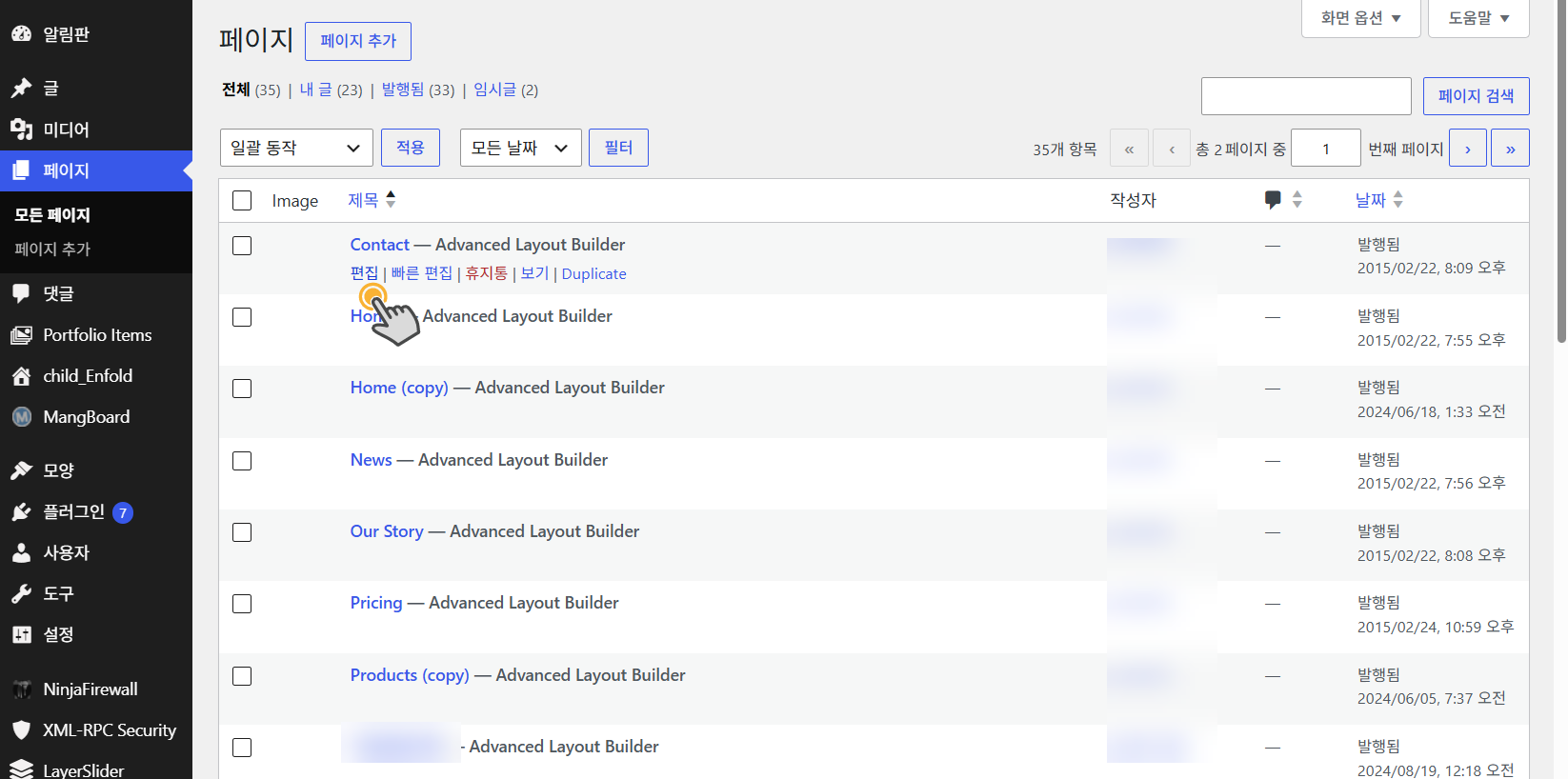Click the tools wrench icon
Viewport: 1568px width, 779px height.
21,593
